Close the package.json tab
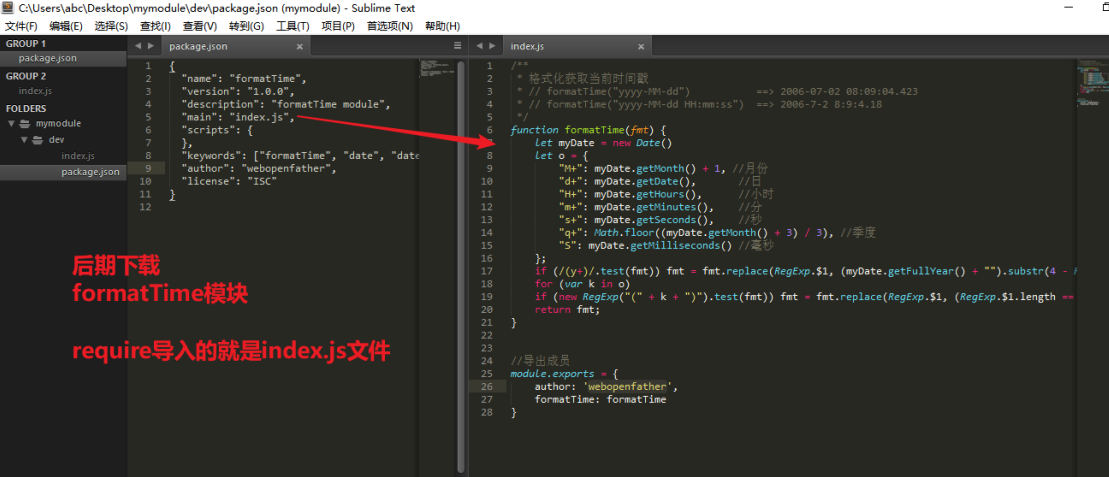 point(300,47)
